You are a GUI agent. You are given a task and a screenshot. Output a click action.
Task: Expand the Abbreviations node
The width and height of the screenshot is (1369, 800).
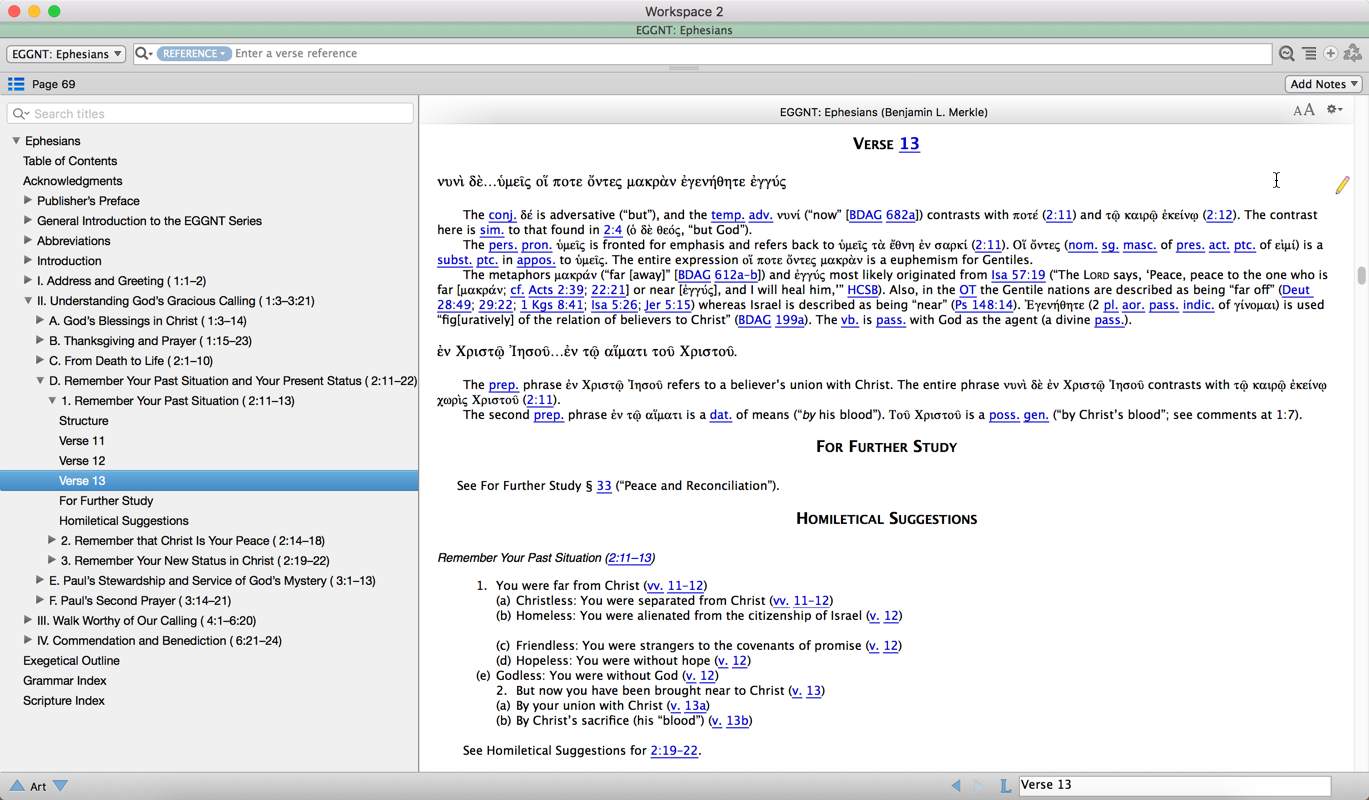[28, 241]
